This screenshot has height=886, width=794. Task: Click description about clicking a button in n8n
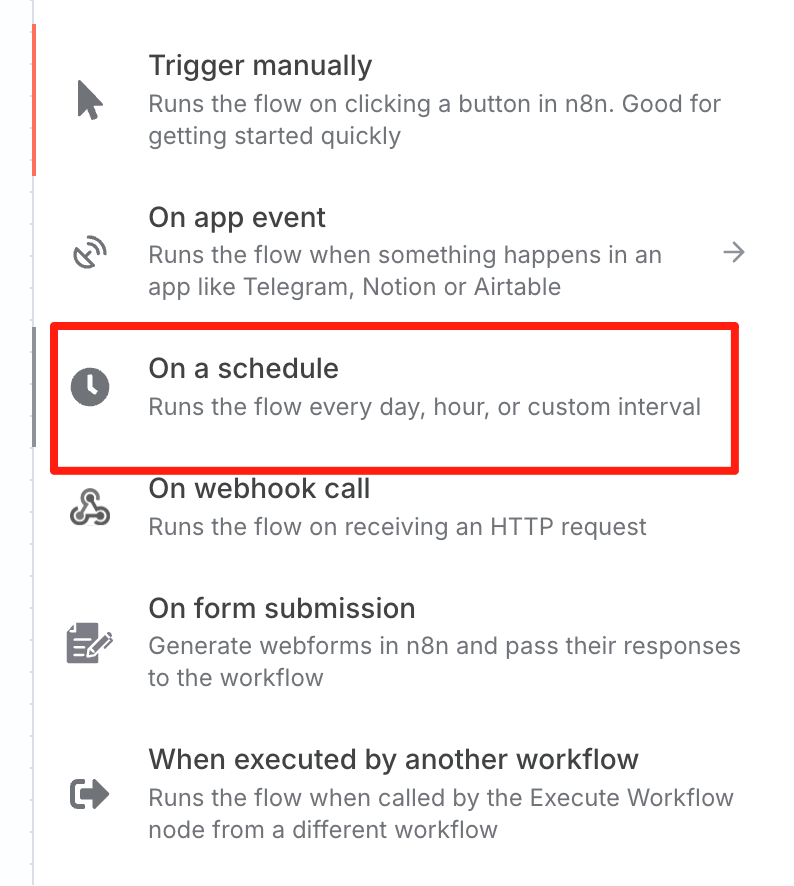[x=435, y=120]
